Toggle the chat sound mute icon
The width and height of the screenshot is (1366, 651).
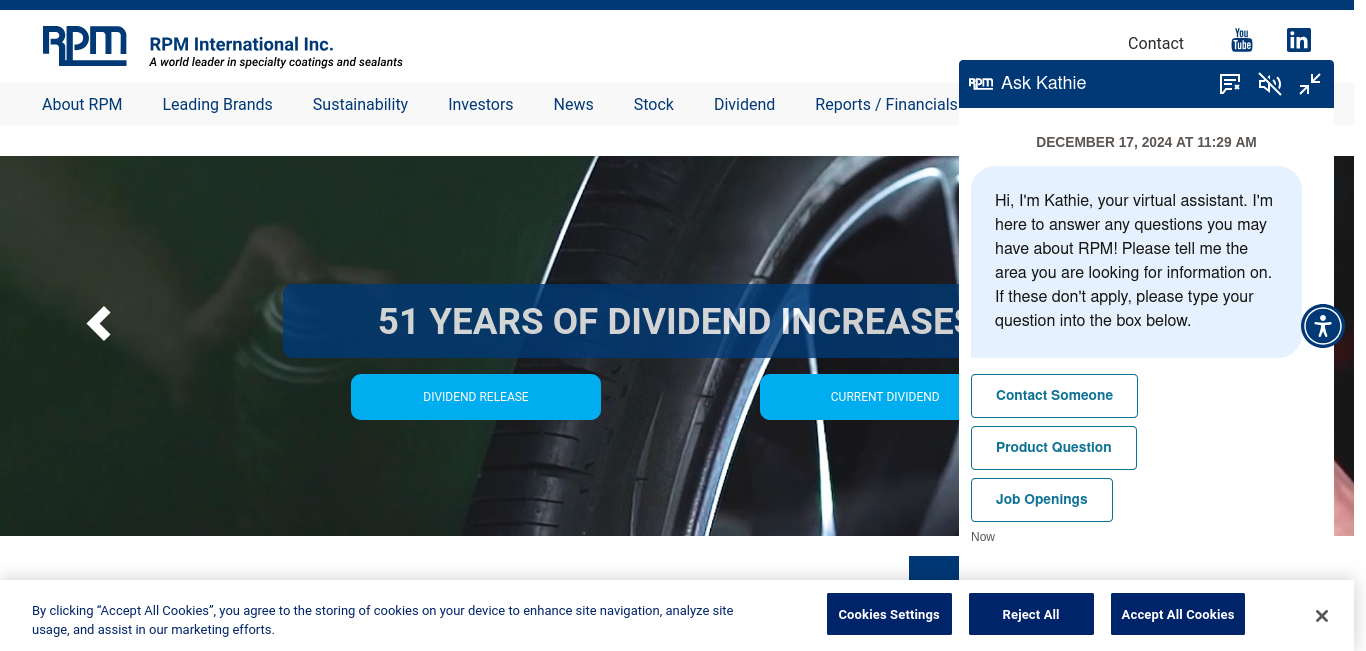click(1270, 84)
